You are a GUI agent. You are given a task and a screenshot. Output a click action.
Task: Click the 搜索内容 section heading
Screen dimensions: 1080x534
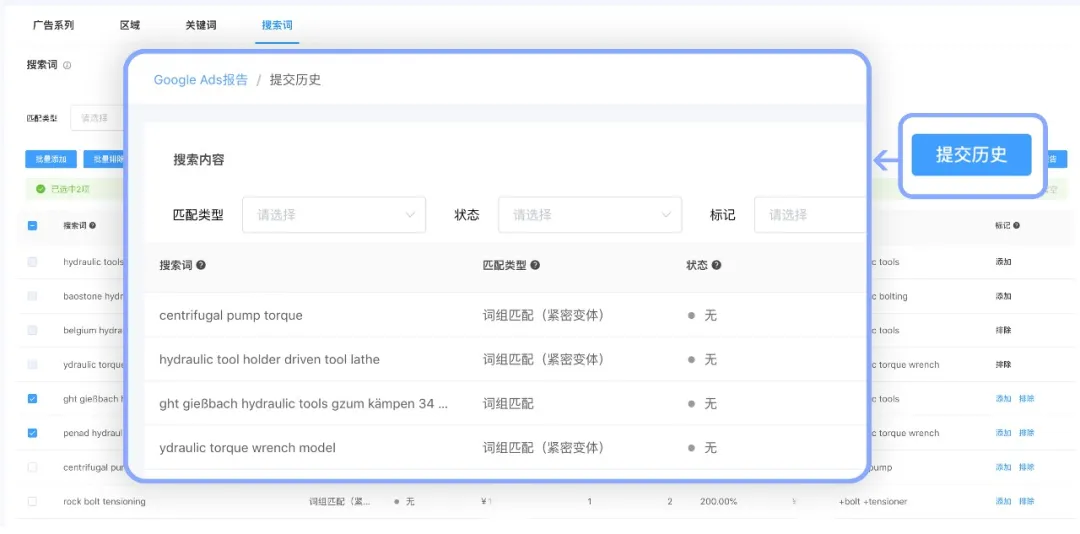coord(199,160)
